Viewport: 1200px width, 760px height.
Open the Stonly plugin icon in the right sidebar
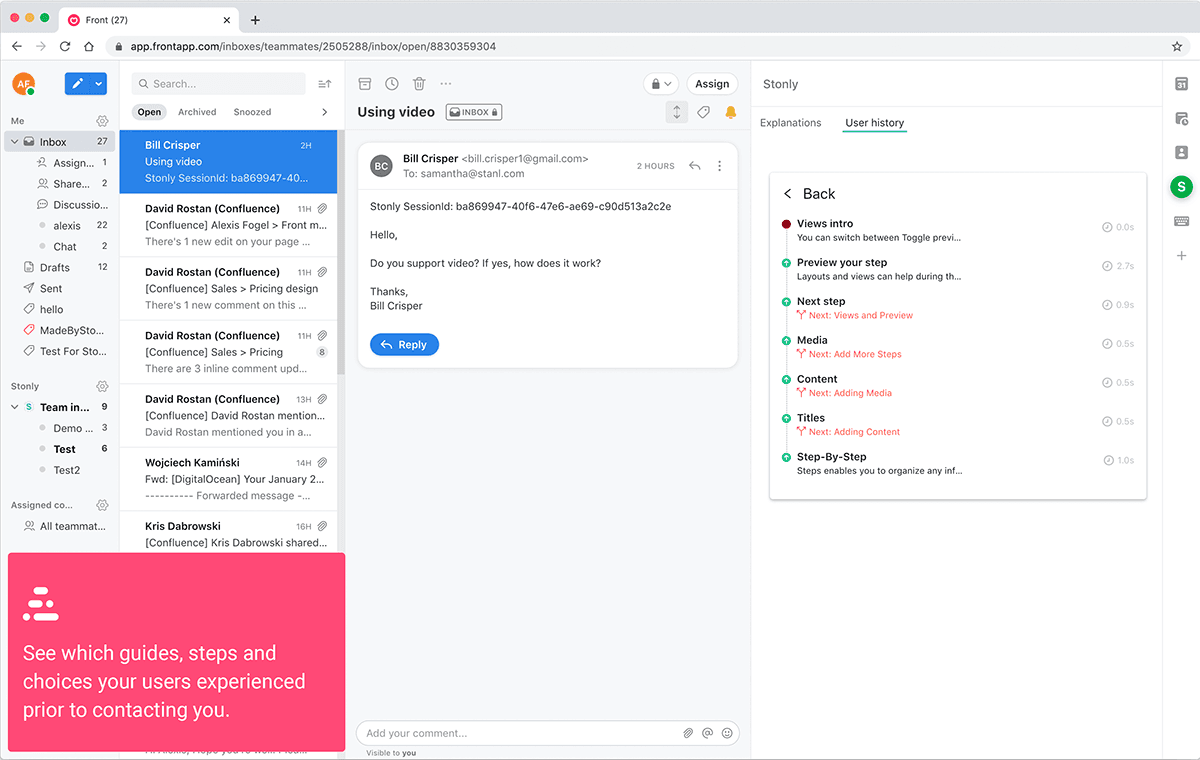(x=1181, y=186)
